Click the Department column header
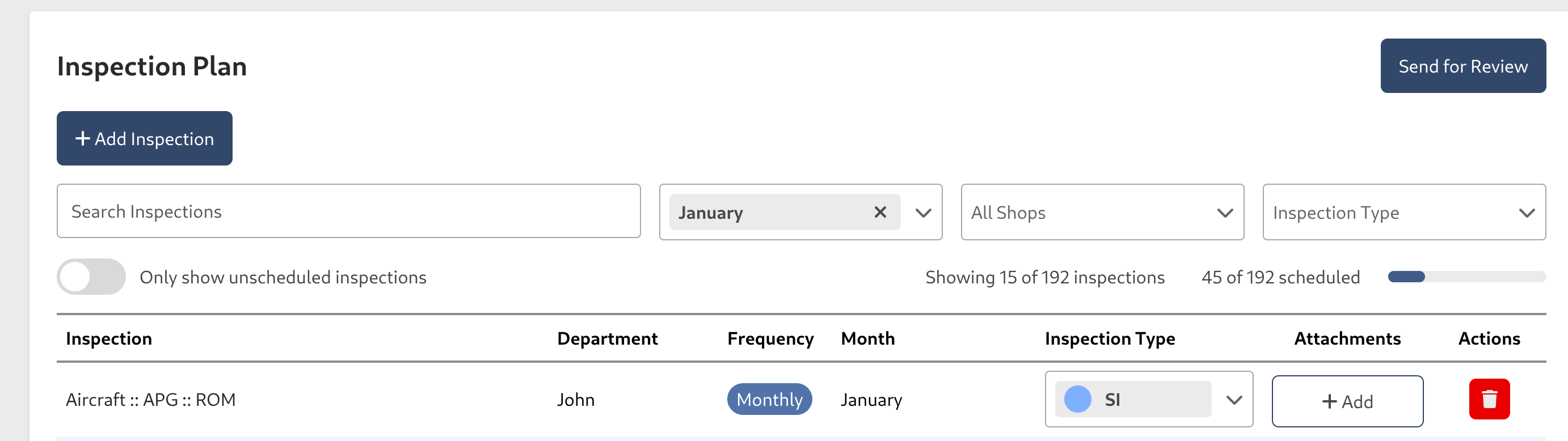Image resolution: width=1568 pixels, height=441 pixels. coord(607,338)
